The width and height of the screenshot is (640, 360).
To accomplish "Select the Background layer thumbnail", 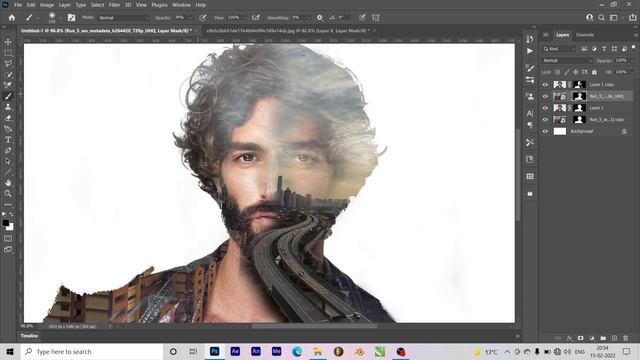I will 560,131.
